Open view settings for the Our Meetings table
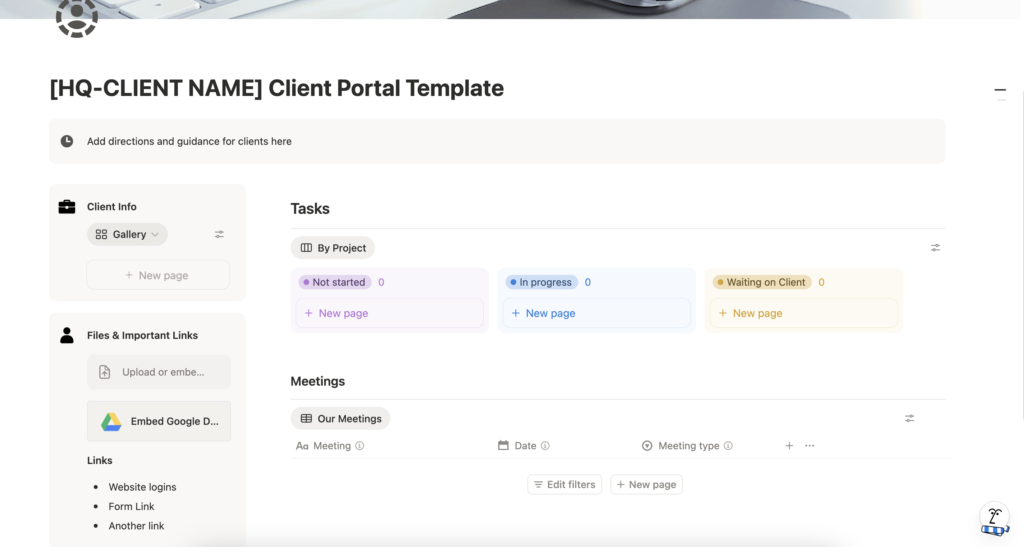The height and width of the screenshot is (547, 1024). 909,418
